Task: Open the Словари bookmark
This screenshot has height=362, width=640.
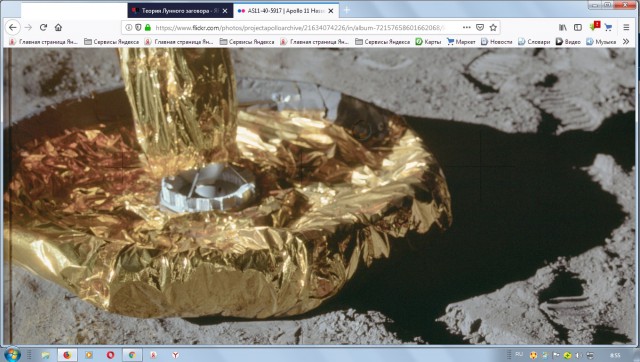Action: tap(534, 42)
